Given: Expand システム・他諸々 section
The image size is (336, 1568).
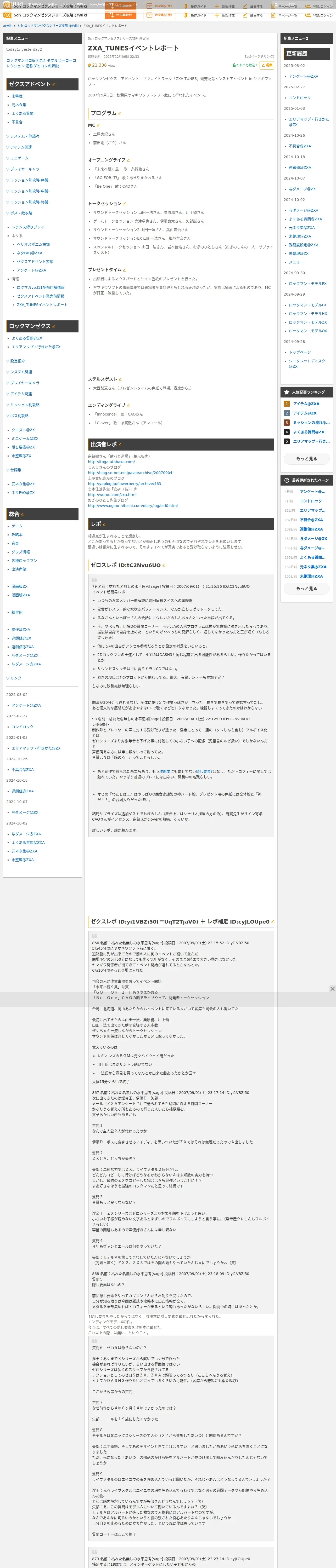Looking at the screenshot, I should 23,136.
